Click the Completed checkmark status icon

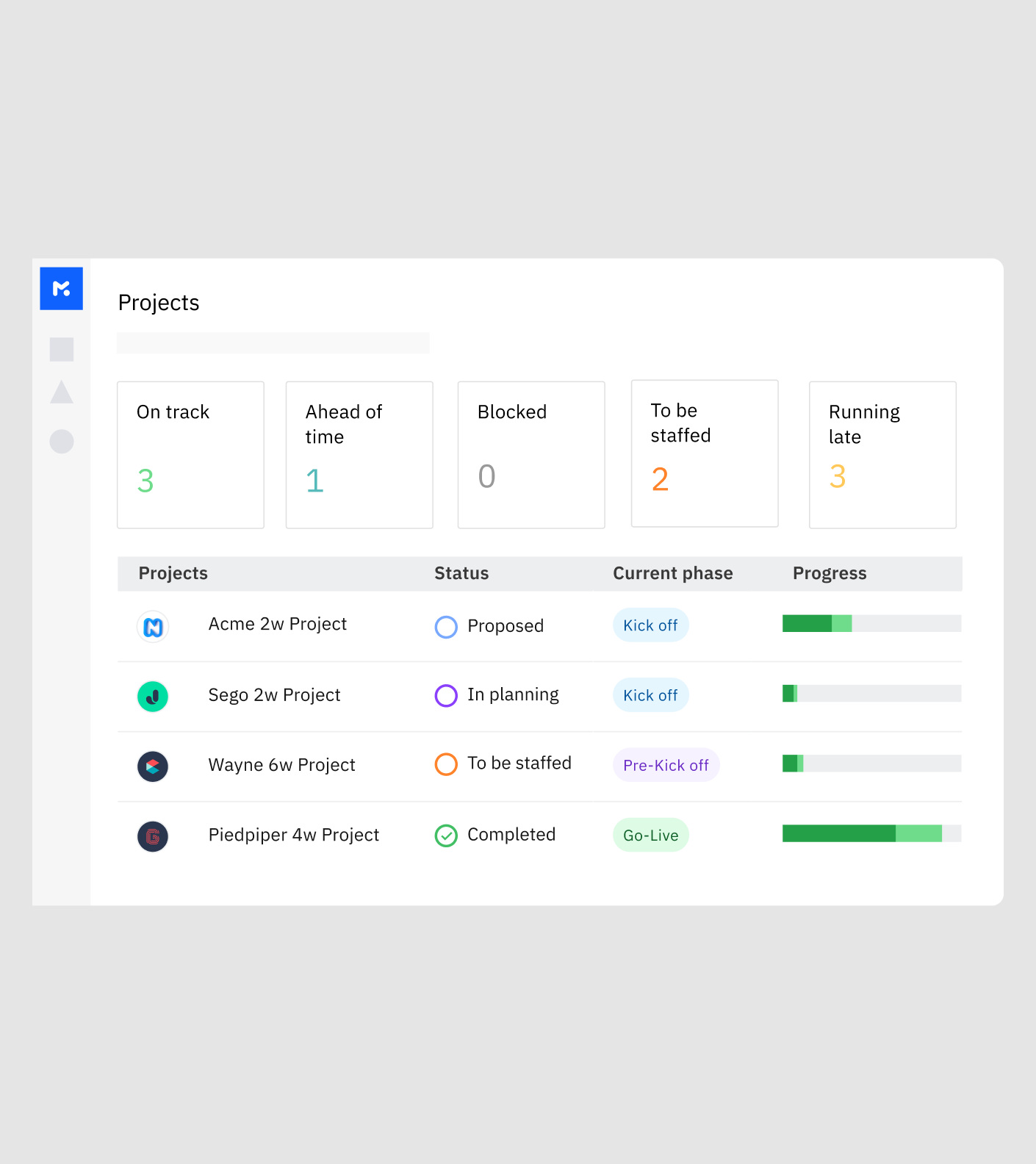[x=446, y=836]
